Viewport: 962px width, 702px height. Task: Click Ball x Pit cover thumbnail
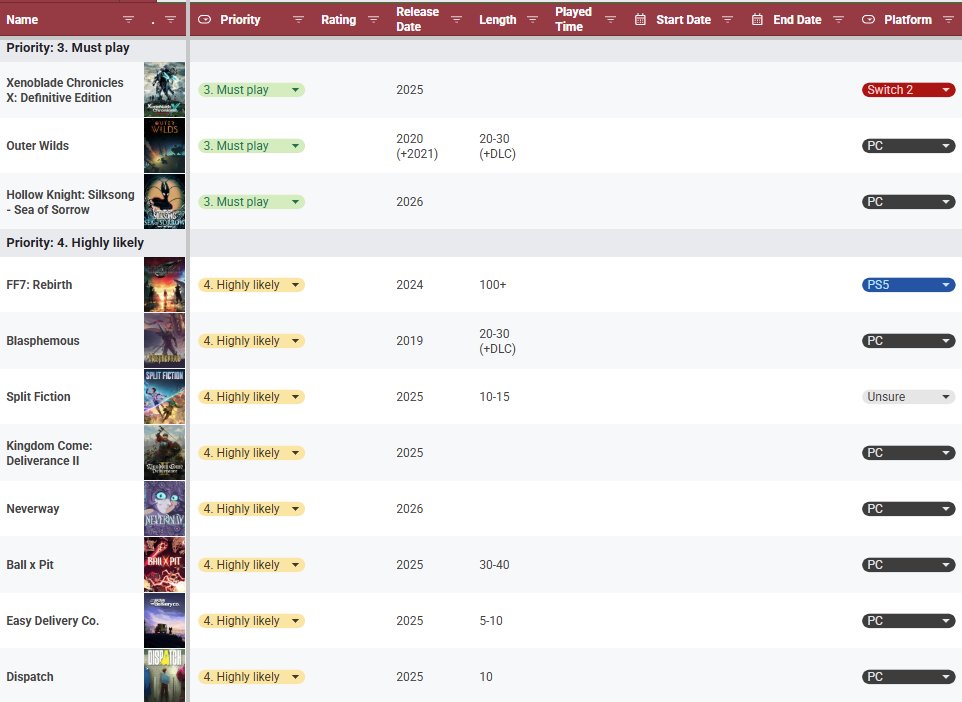pyautogui.click(x=164, y=565)
